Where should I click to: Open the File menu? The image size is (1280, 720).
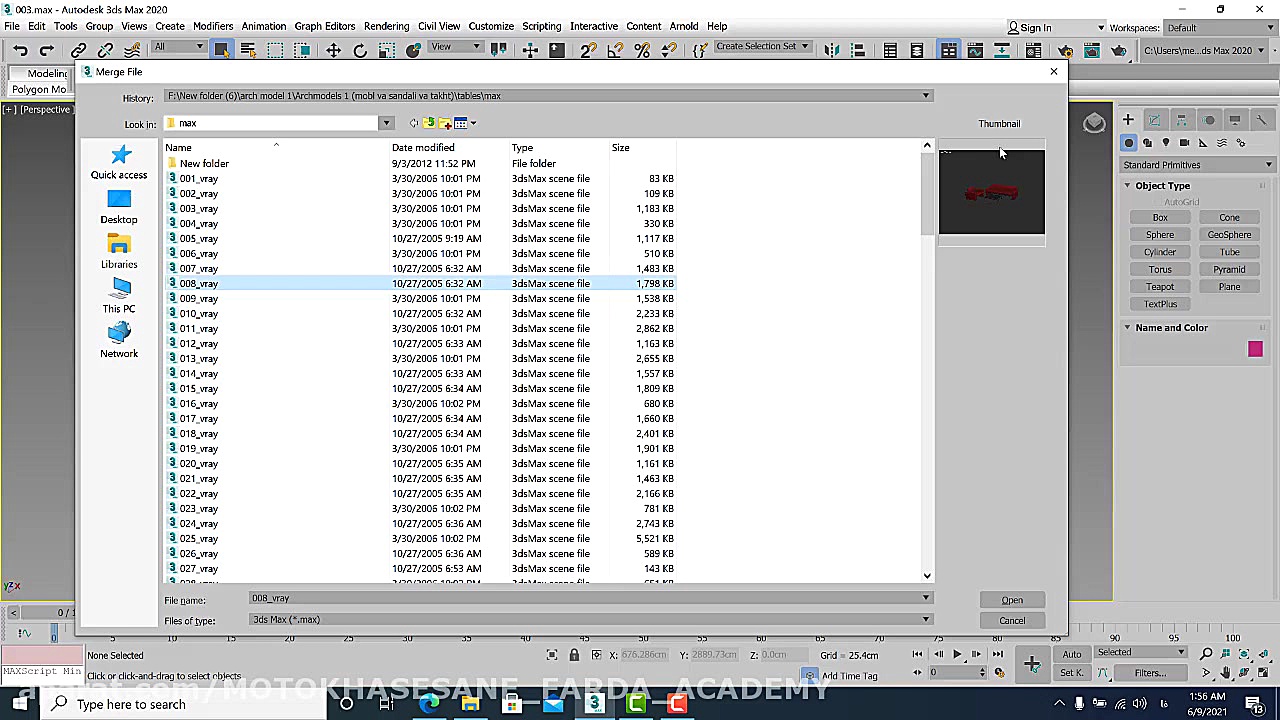[x=12, y=26]
